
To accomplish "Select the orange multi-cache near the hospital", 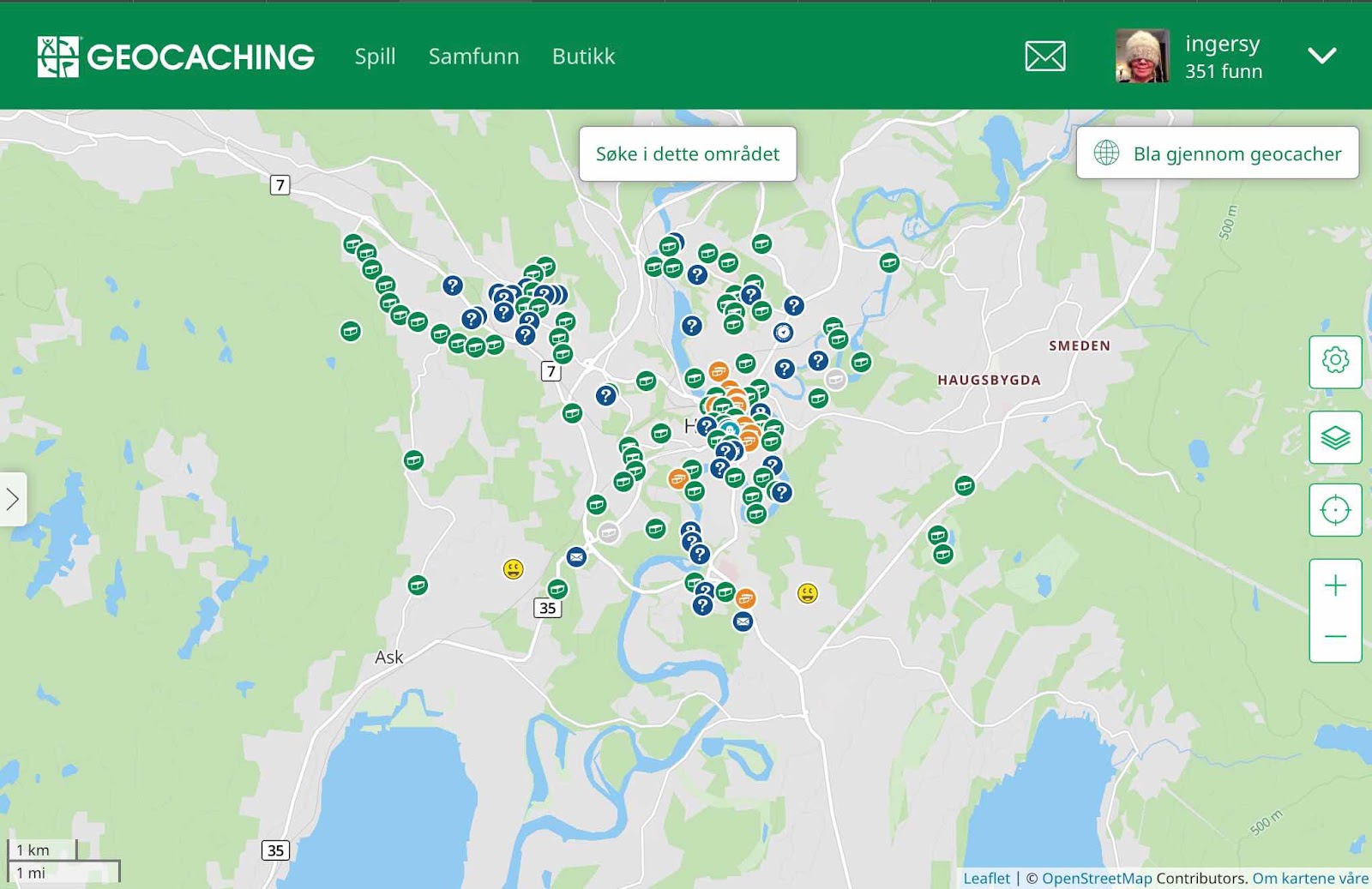I will tap(745, 598).
